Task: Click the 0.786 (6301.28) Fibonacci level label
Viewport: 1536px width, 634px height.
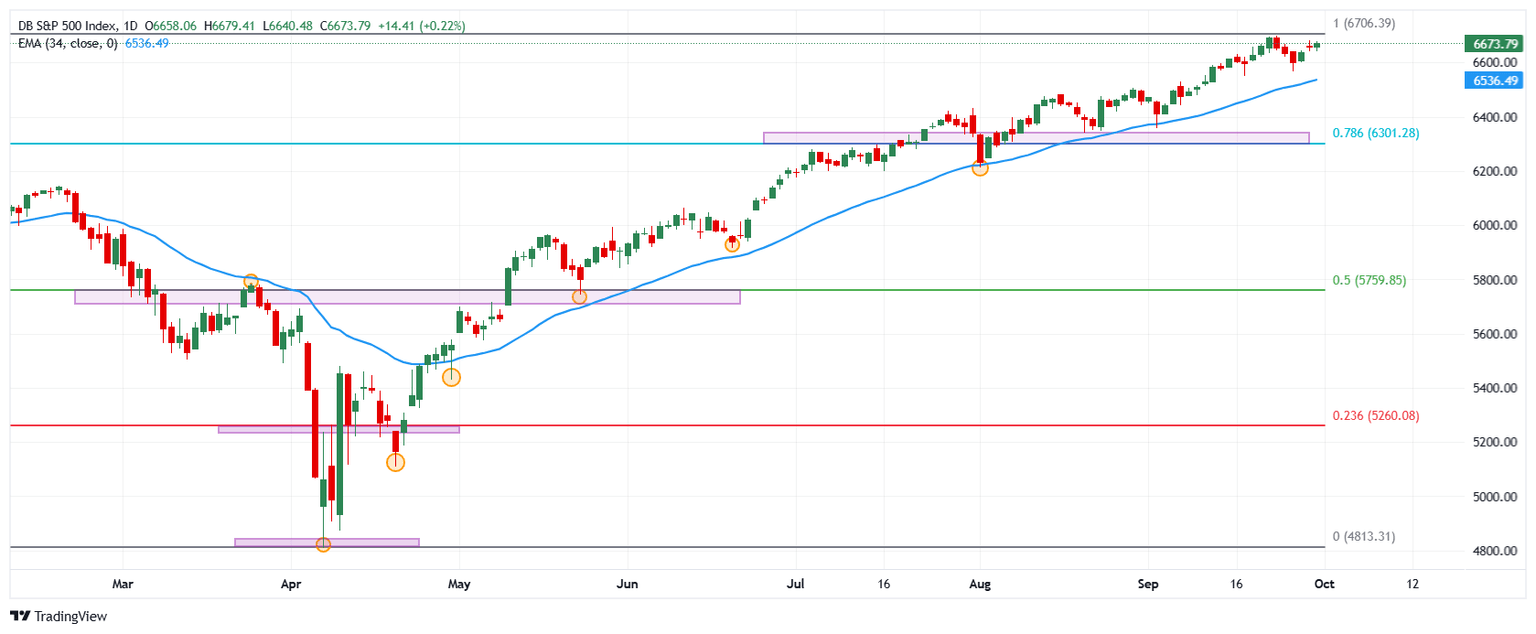Action: pyautogui.click(x=1375, y=133)
